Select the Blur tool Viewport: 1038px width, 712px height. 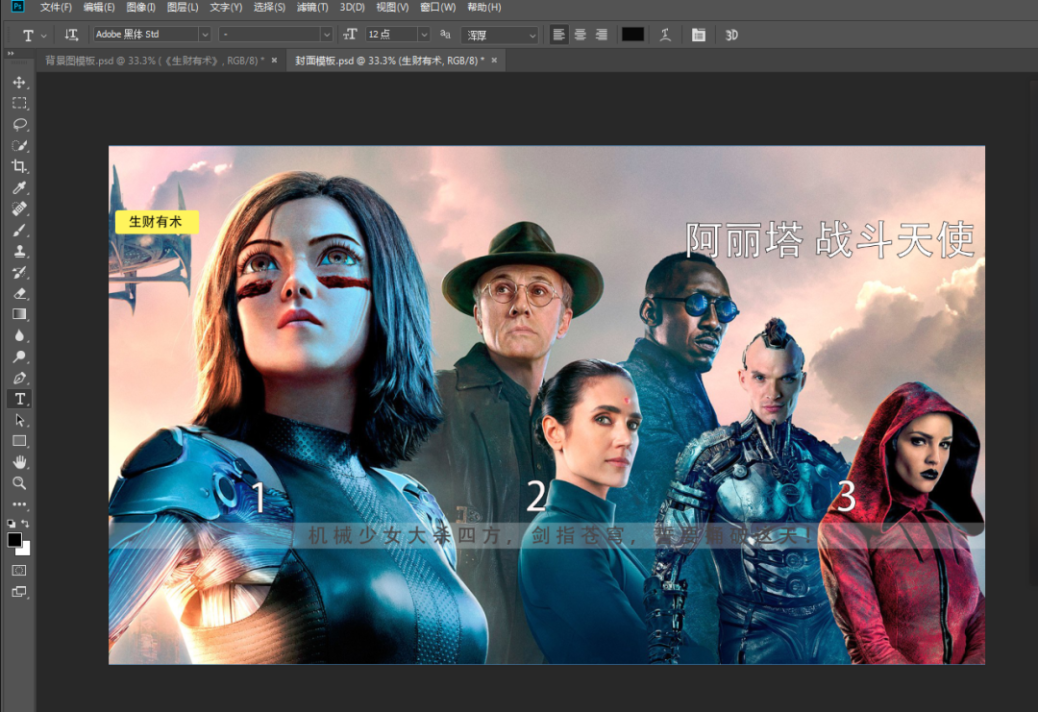[x=19, y=335]
